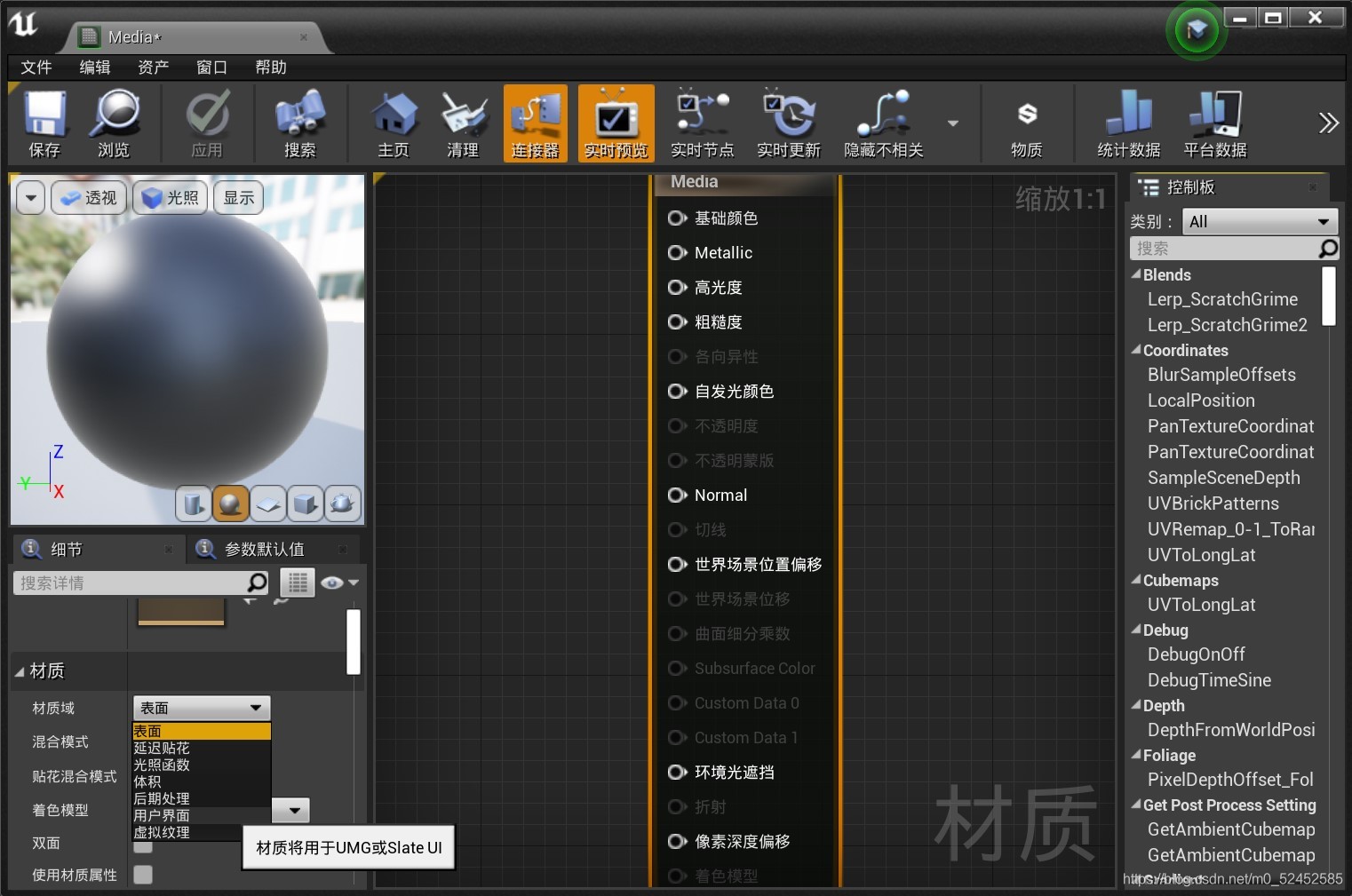The height and width of the screenshot is (896, 1352).
Task: Select cylinder preview mesh icon
Action: click(x=193, y=504)
